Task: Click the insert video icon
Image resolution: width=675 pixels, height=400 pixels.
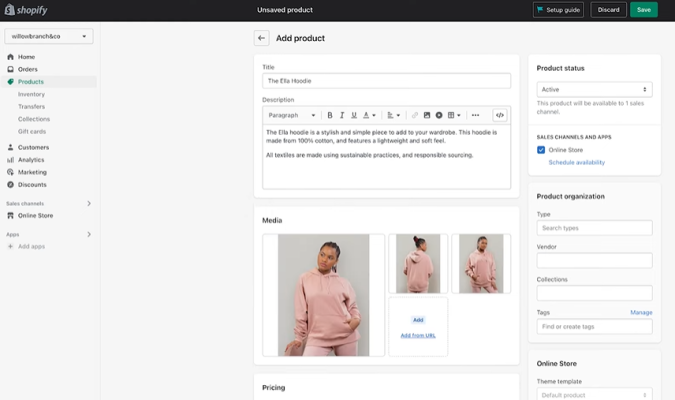Action: pos(439,115)
